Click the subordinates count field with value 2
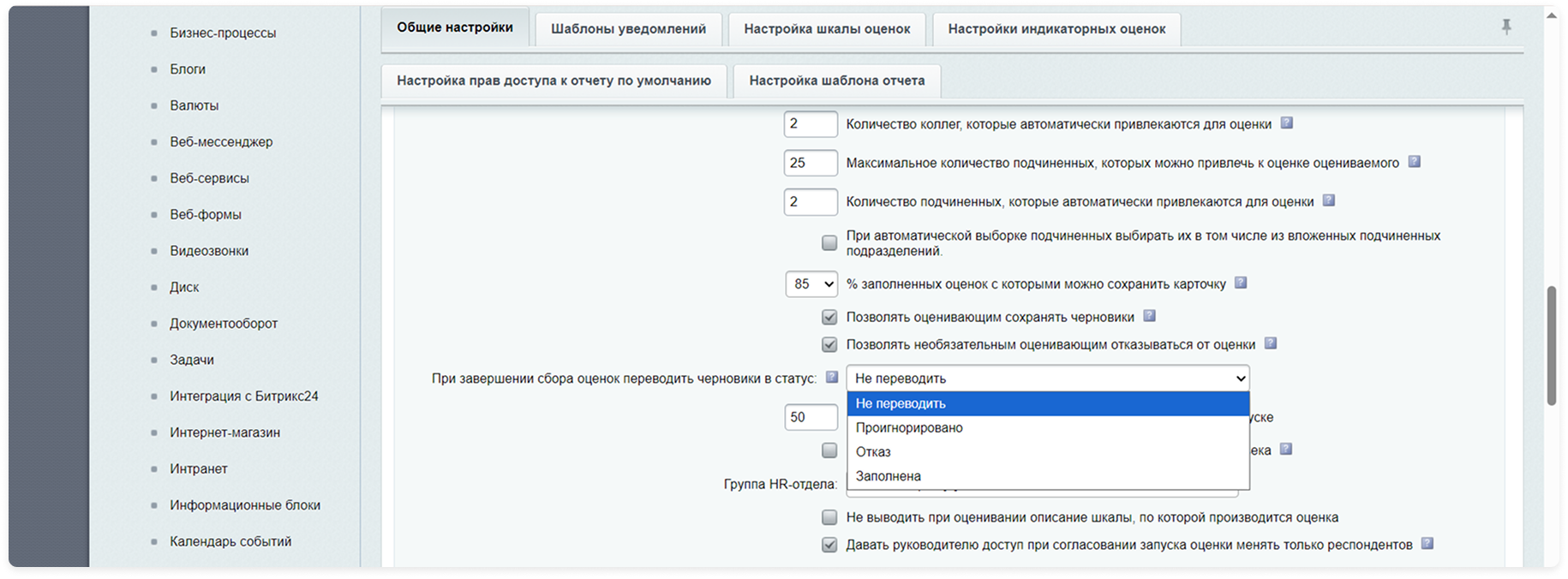1568x579 pixels. [x=811, y=201]
